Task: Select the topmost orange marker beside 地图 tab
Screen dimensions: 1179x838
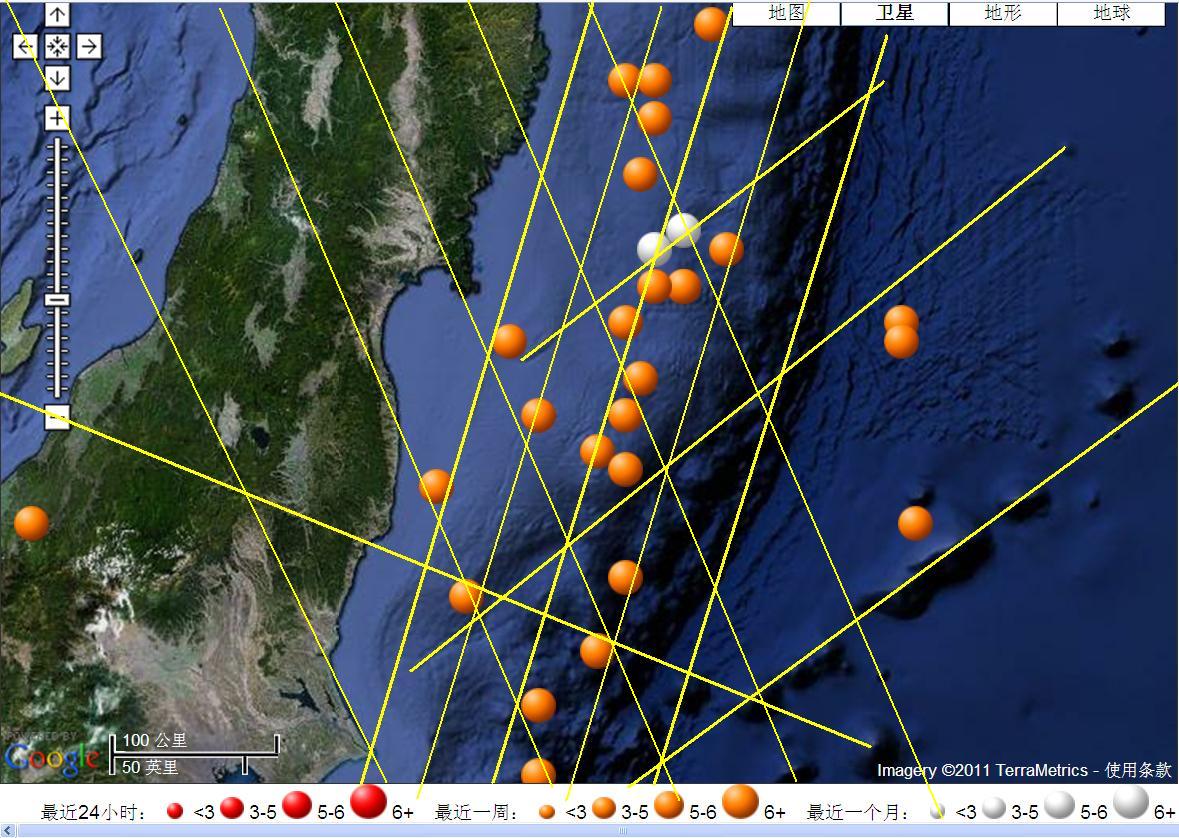Action: (x=711, y=24)
